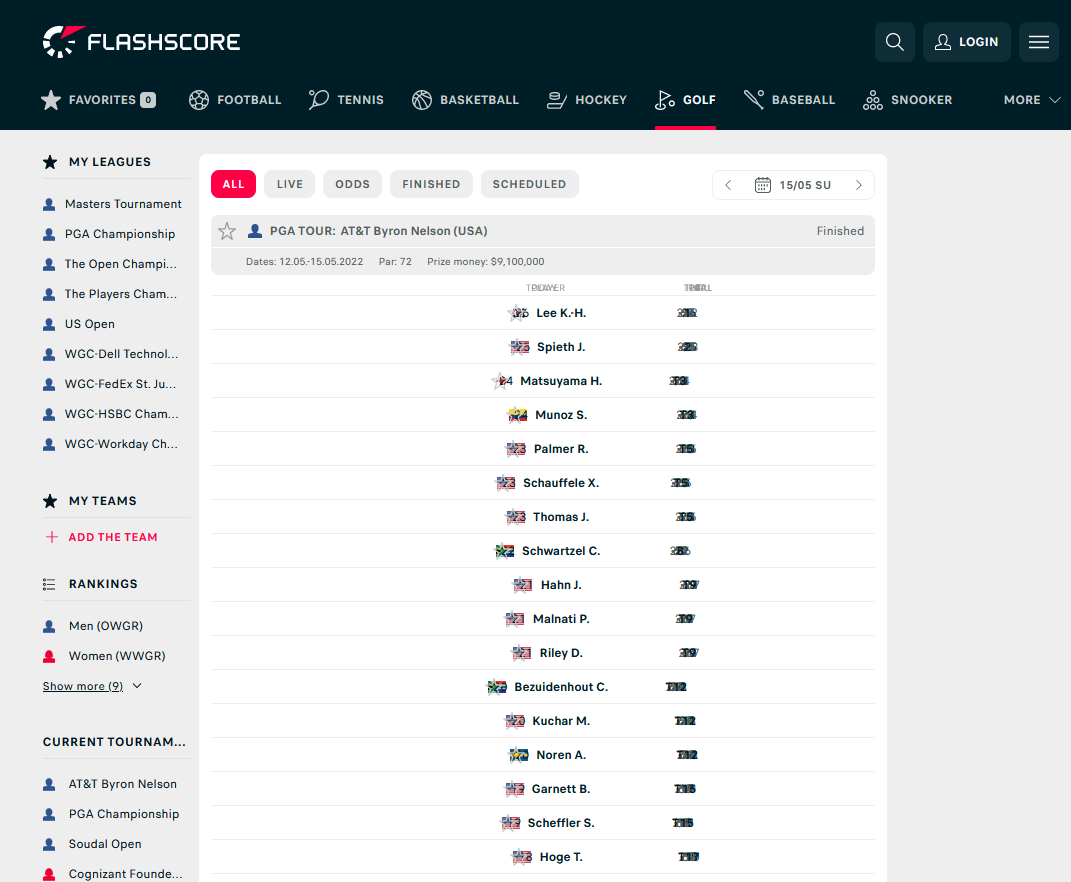Image resolution: width=1071 pixels, height=882 pixels.
Task: Select the ODDS filter tab
Action: point(352,184)
